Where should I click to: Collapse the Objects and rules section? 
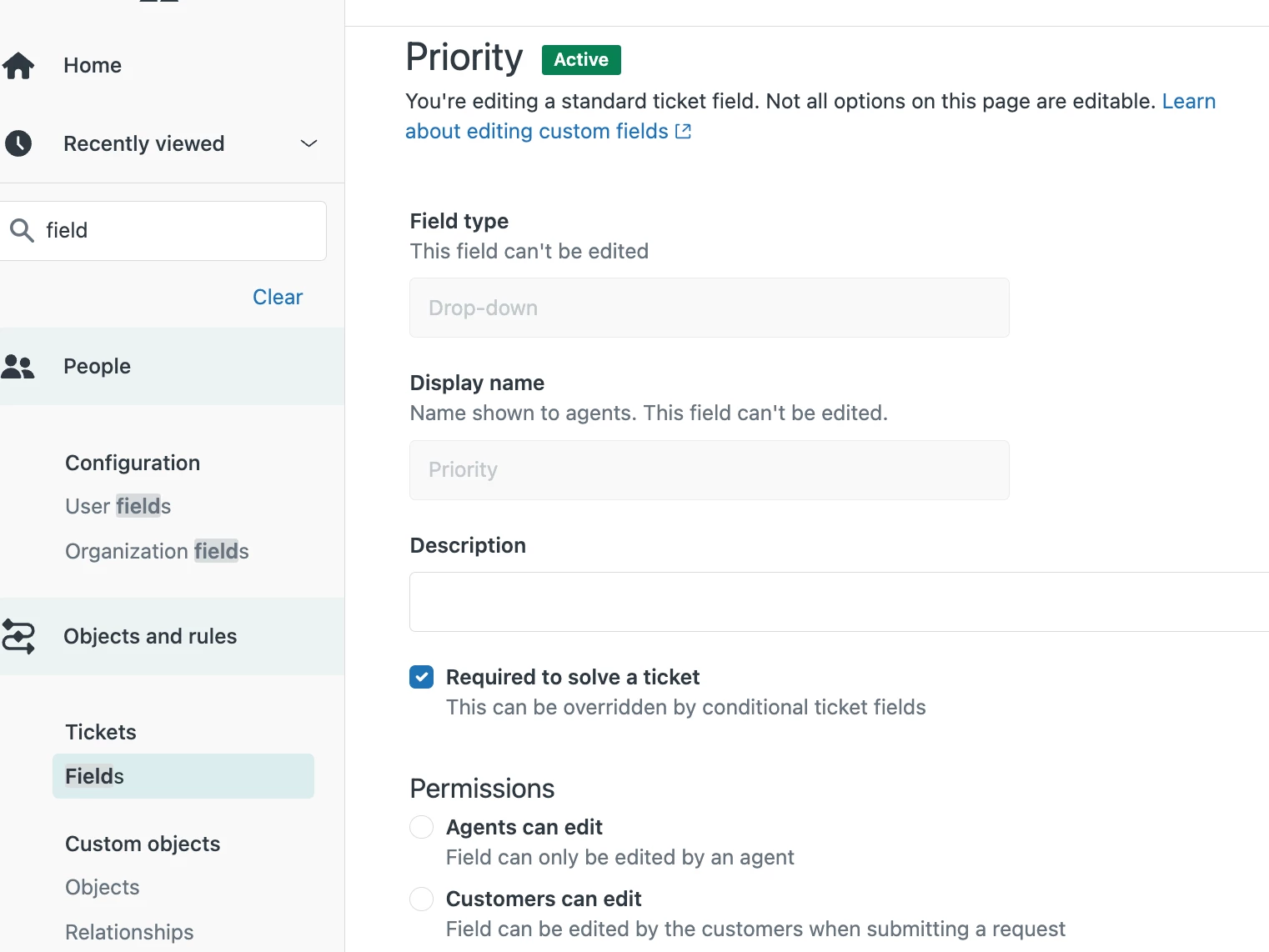click(x=150, y=636)
